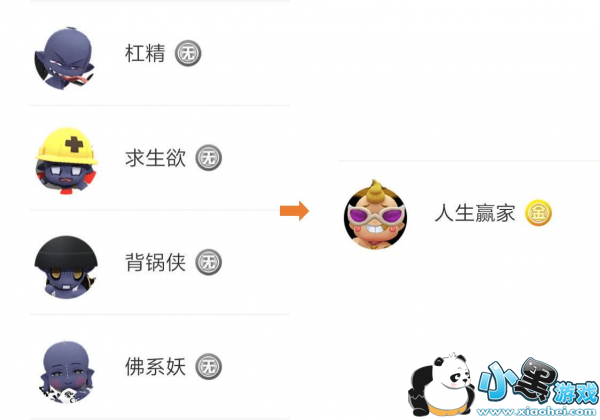Viewport: 600px width, 420px height.
Task: Select the 杠精 title text
Action: click(145, 53)
